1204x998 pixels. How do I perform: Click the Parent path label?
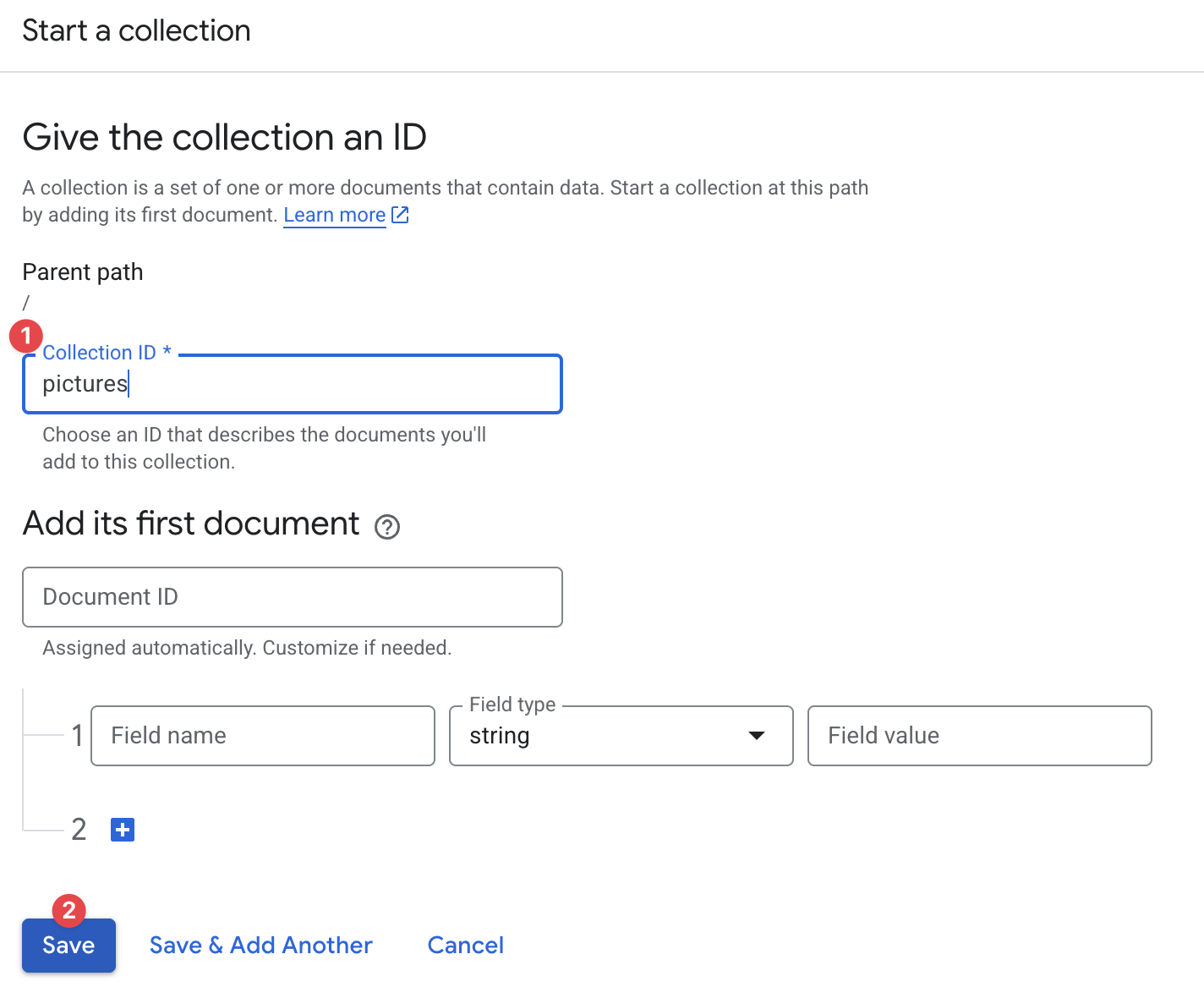pos(83,272)
